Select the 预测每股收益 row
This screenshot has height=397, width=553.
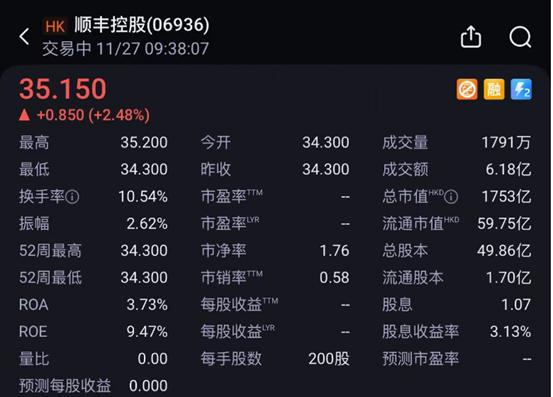pyautogui.click(x=93, y=386)
